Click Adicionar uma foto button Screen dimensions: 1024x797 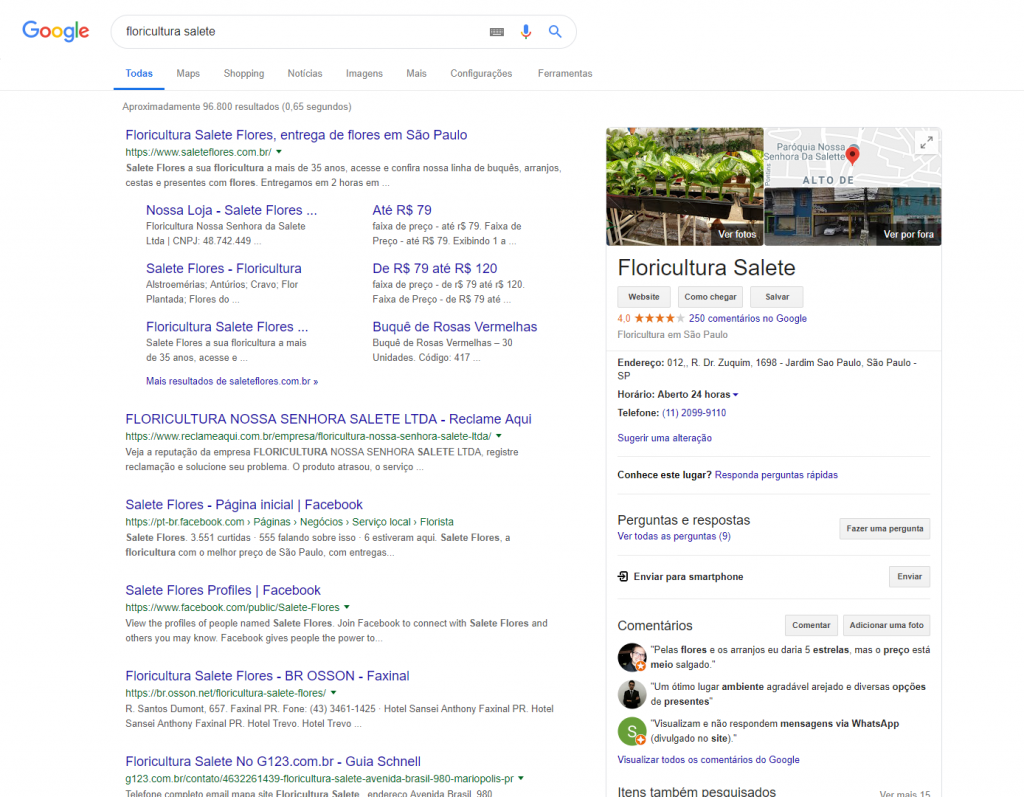(x=886, y=625)
